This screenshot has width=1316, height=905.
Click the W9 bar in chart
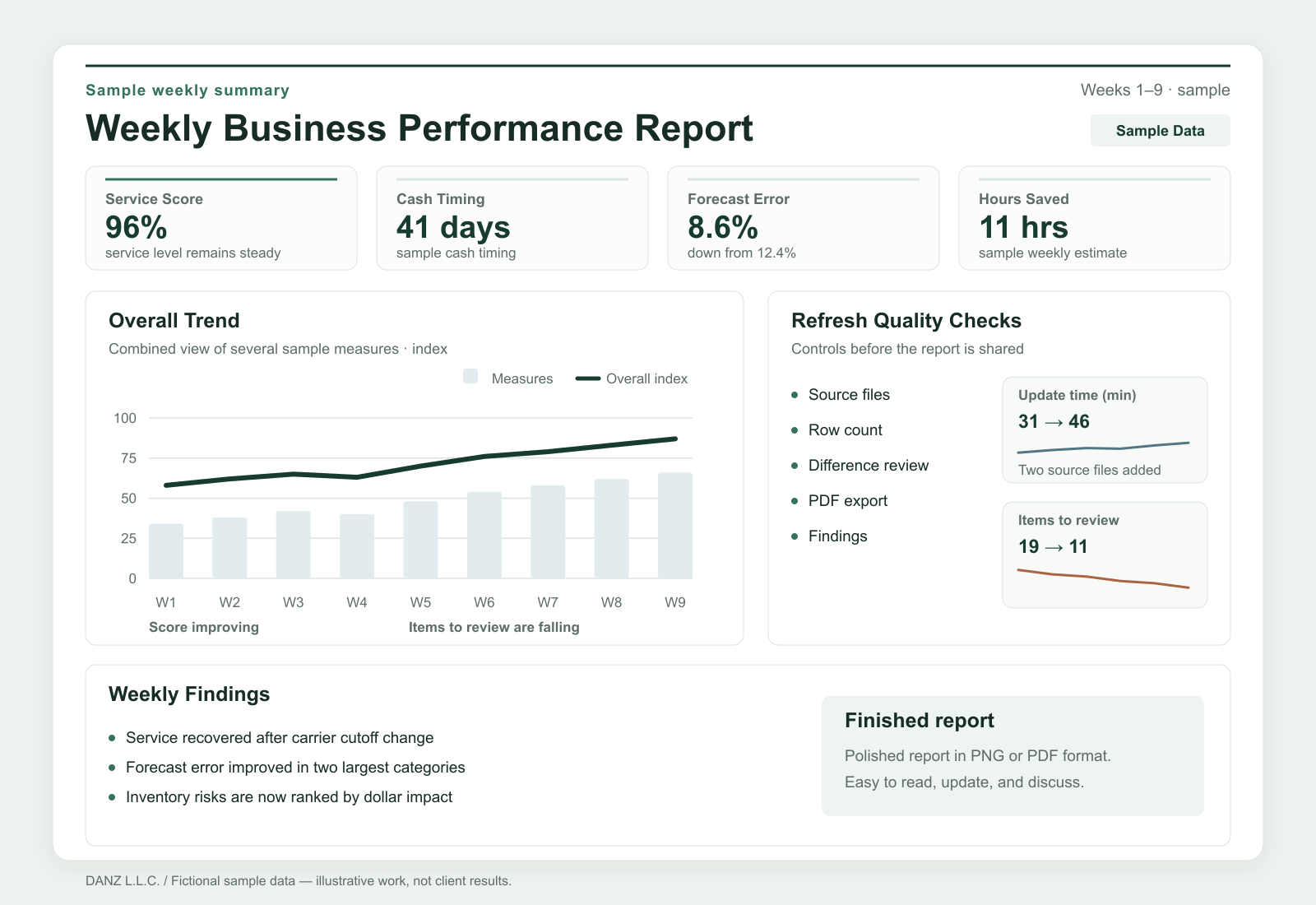click(x=675, y=526)
